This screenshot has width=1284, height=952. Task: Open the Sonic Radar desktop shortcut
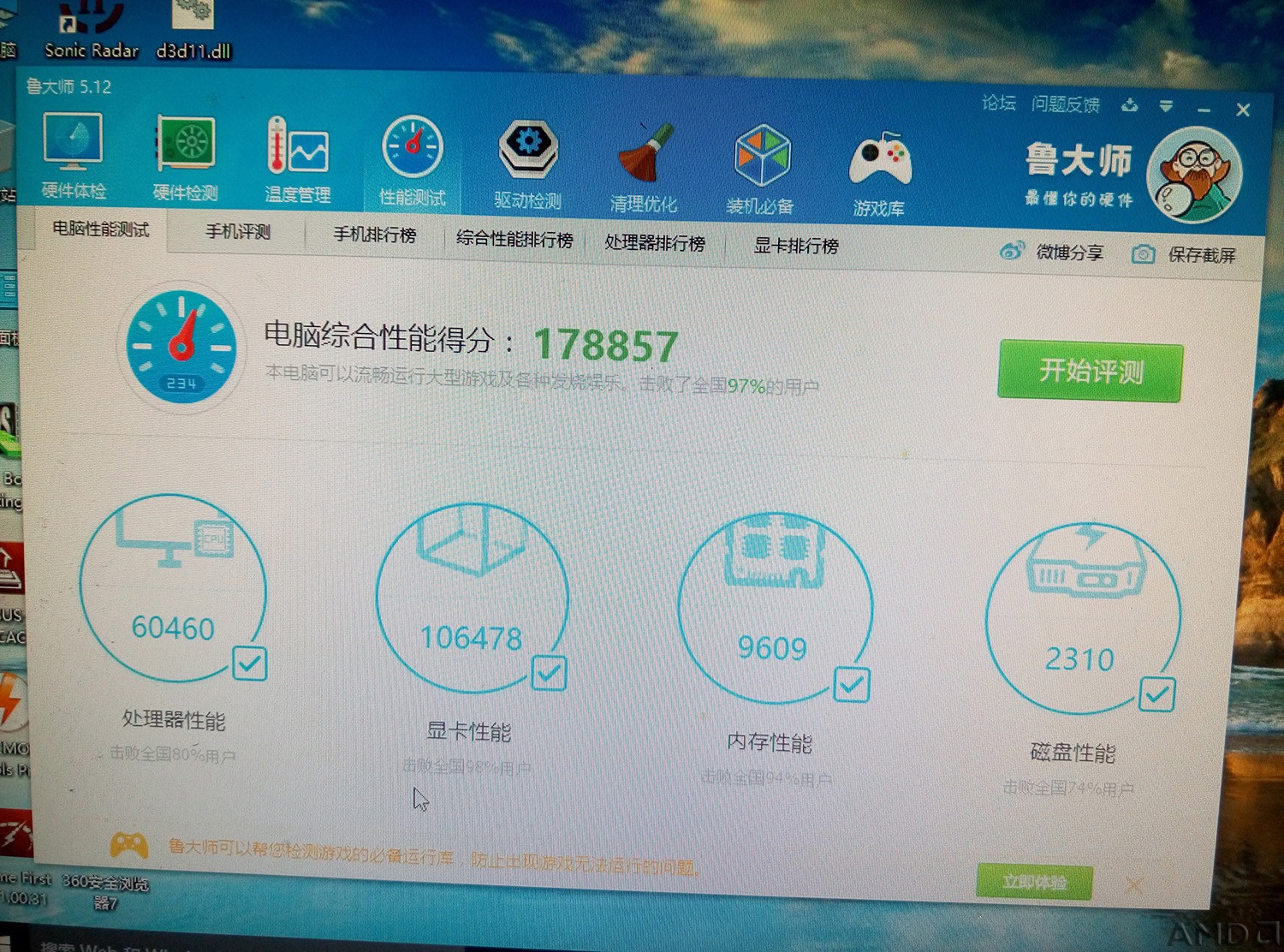coord(92,30)
